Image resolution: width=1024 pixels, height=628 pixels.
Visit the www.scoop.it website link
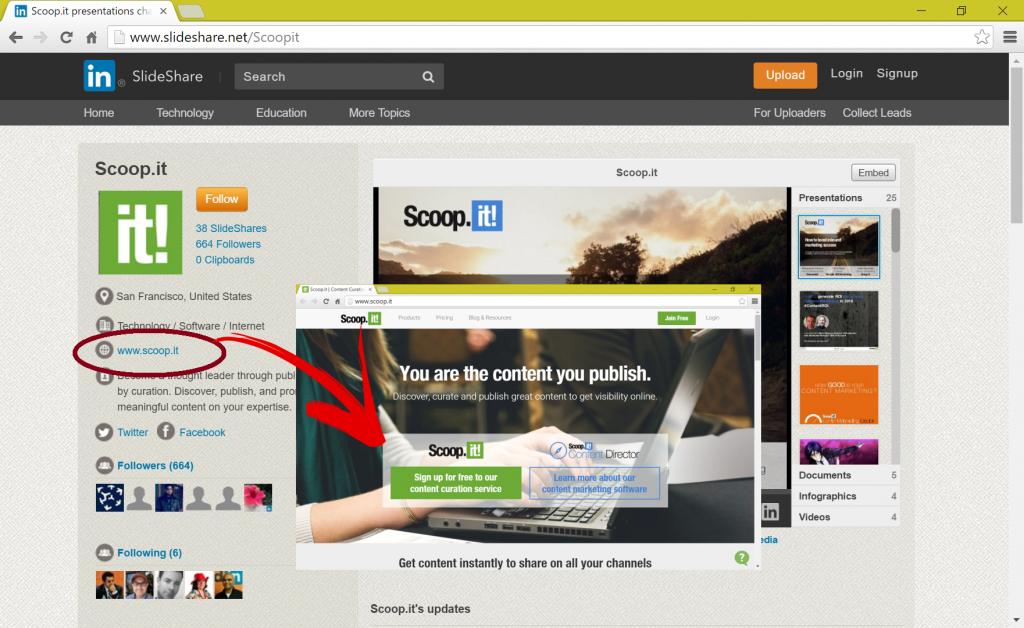click(x=148, y=351)
